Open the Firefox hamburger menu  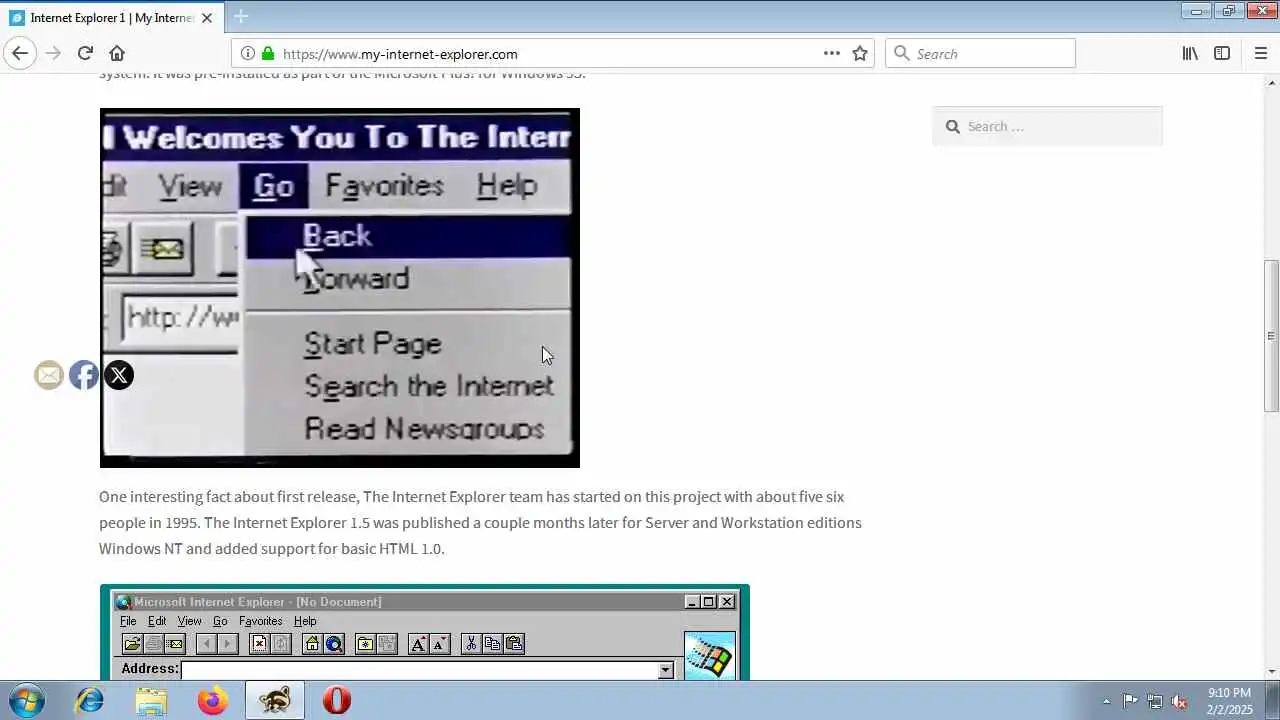pyautogui.click(x=1260, y=54)
